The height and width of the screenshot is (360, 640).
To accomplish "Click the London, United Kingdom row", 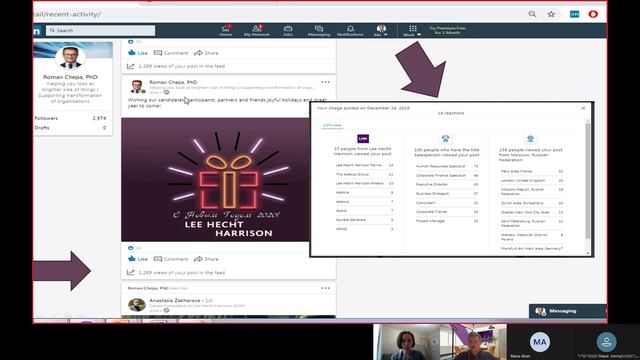I will tap(531, 180).
